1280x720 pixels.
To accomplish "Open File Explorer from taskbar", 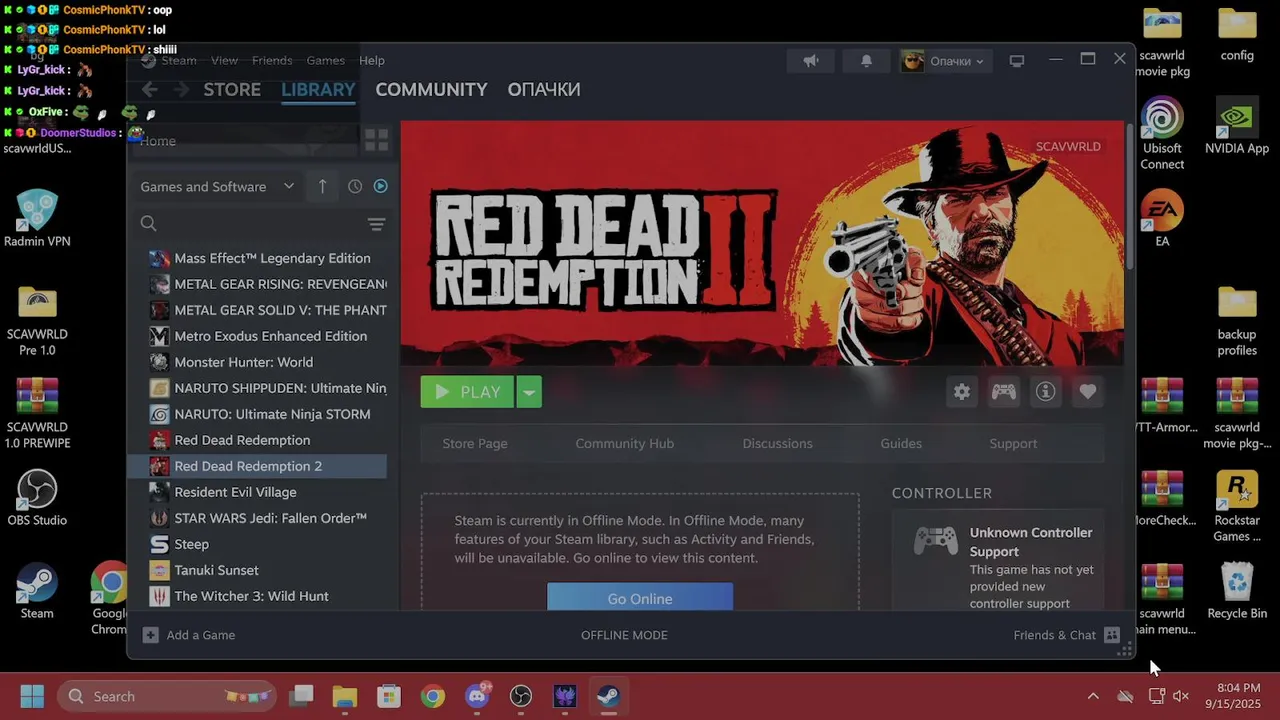I will [x=345, y=696].
